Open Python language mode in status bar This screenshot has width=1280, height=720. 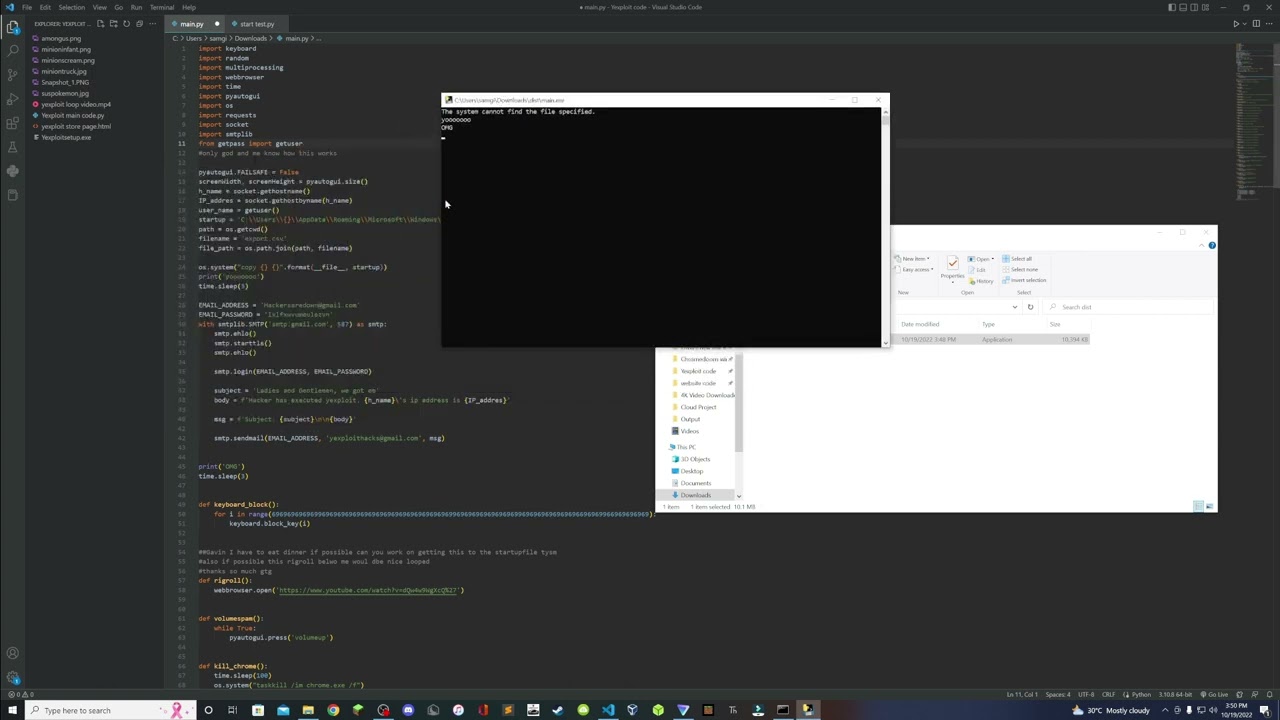point(1141,695)
